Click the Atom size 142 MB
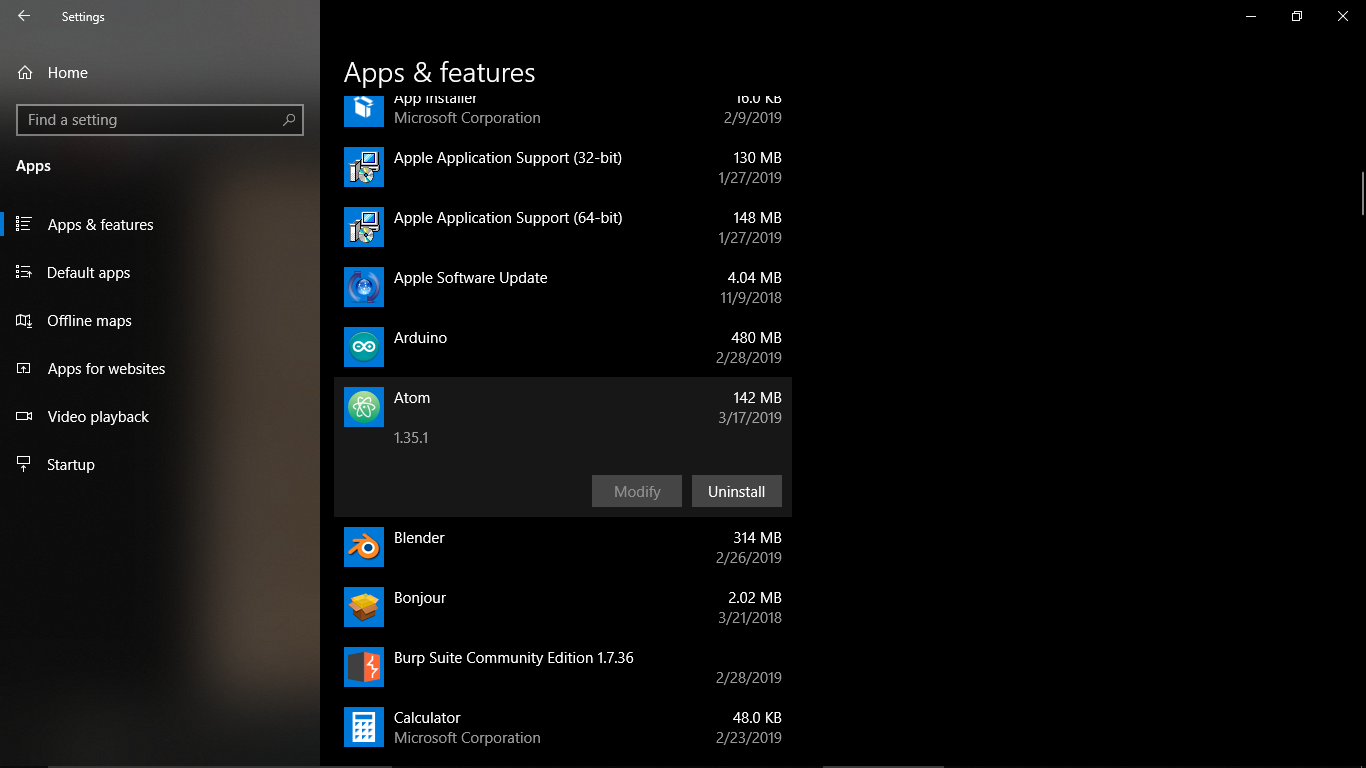1366x768 pixels. (757, 398)
